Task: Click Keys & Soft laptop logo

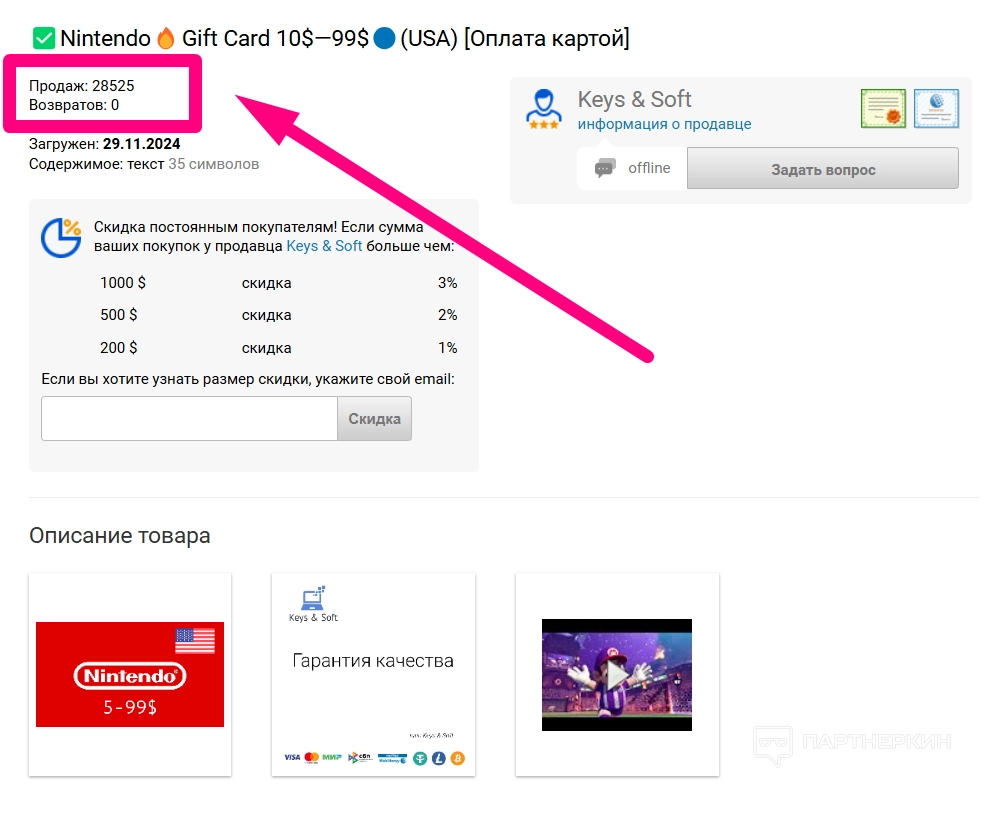Action: point(313,604)
